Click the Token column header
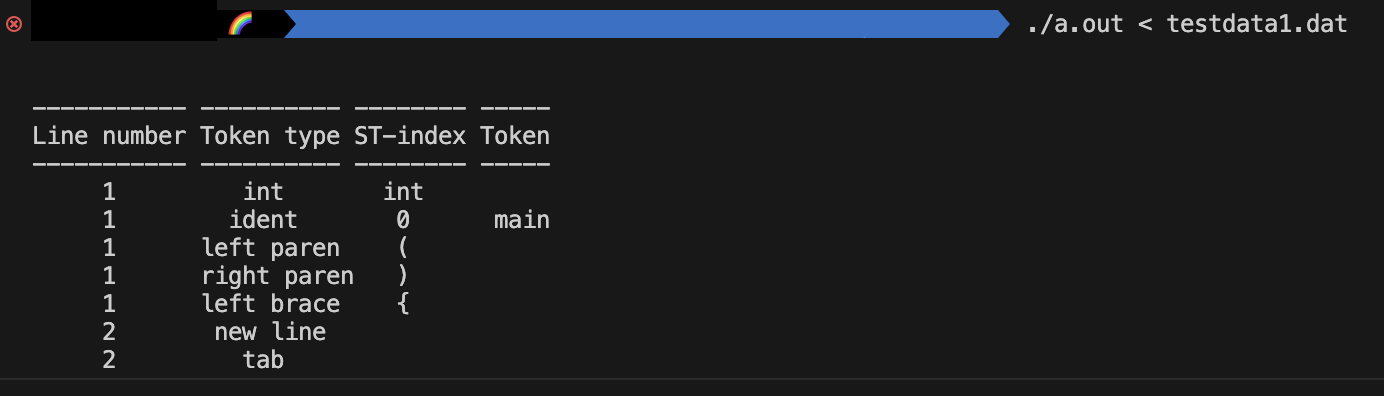1384x396 pixels. point(515,136)
